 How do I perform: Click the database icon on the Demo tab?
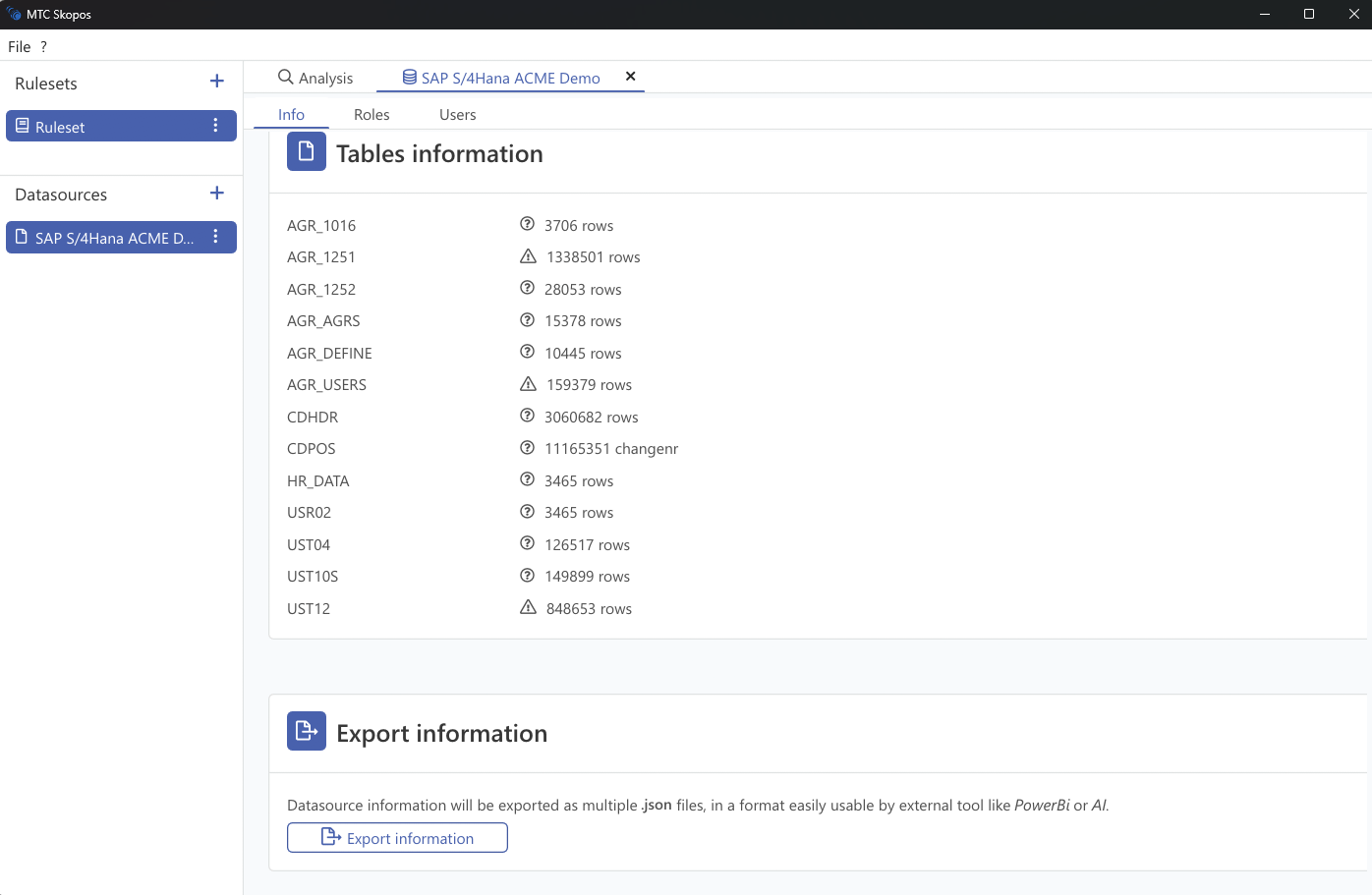point(408,77)
